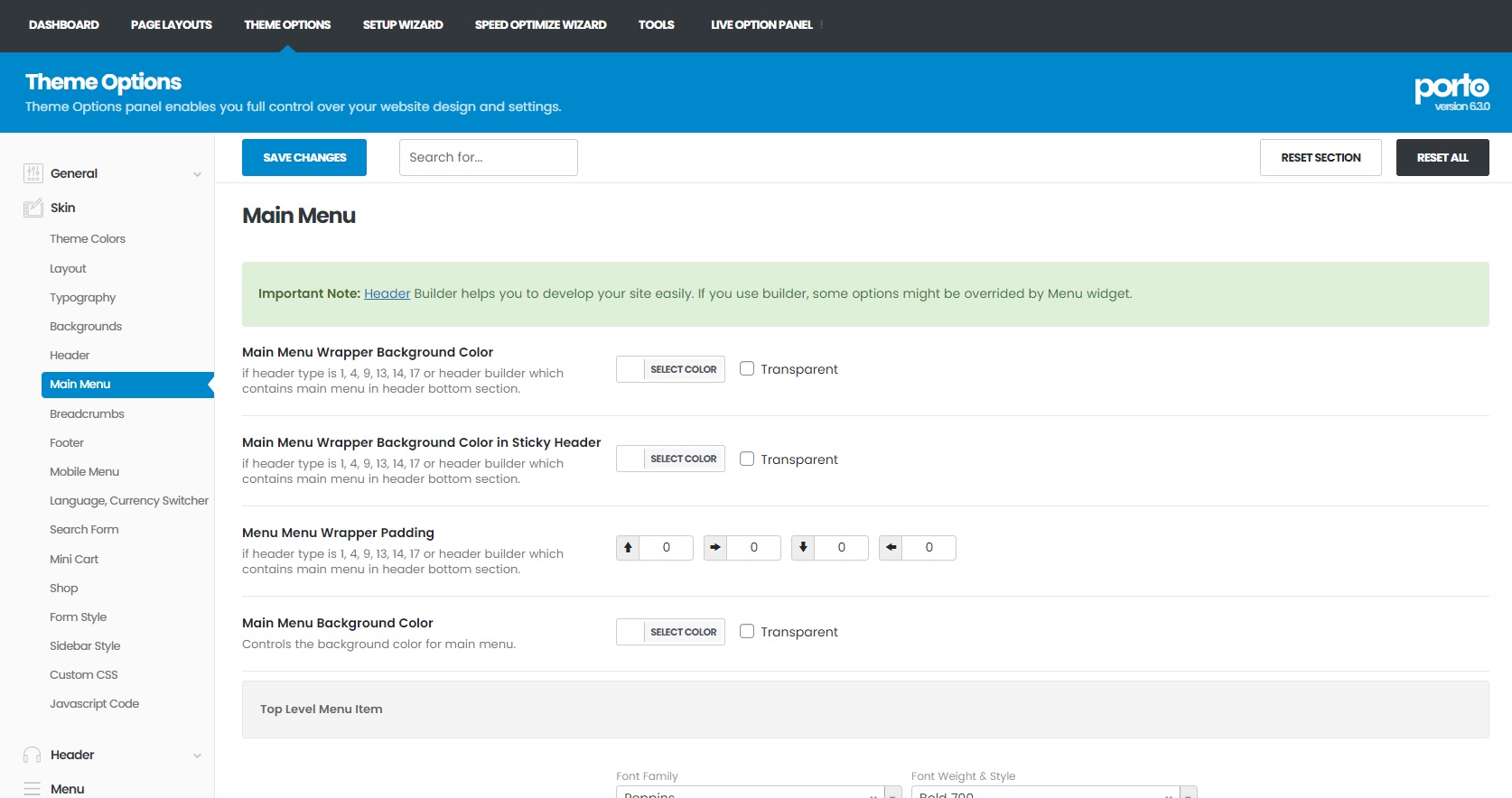The height and width of the screenshot is (798, 1512).
Task: Expand the Header section chevron in sidebar
Action: pos(197,756)
